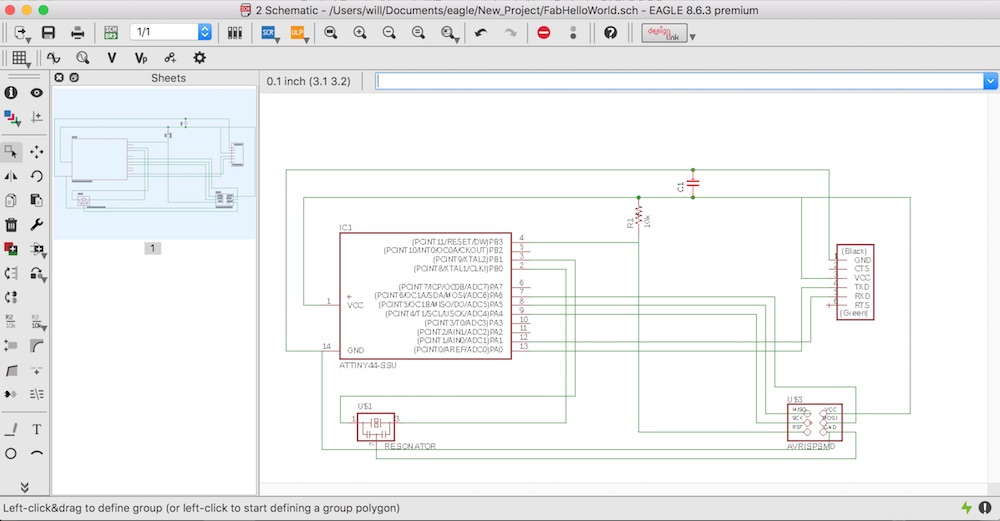Select the Slice tool icon

36,394
